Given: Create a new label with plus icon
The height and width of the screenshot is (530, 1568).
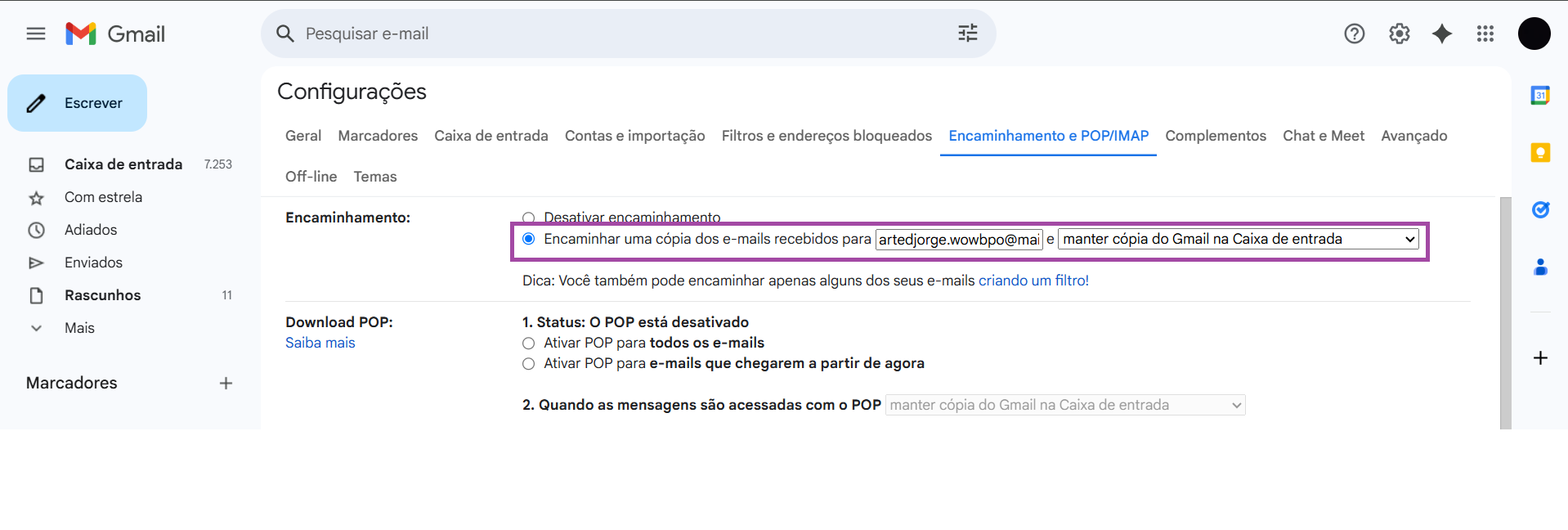Looking at the screenshot, I should point(226,384).
